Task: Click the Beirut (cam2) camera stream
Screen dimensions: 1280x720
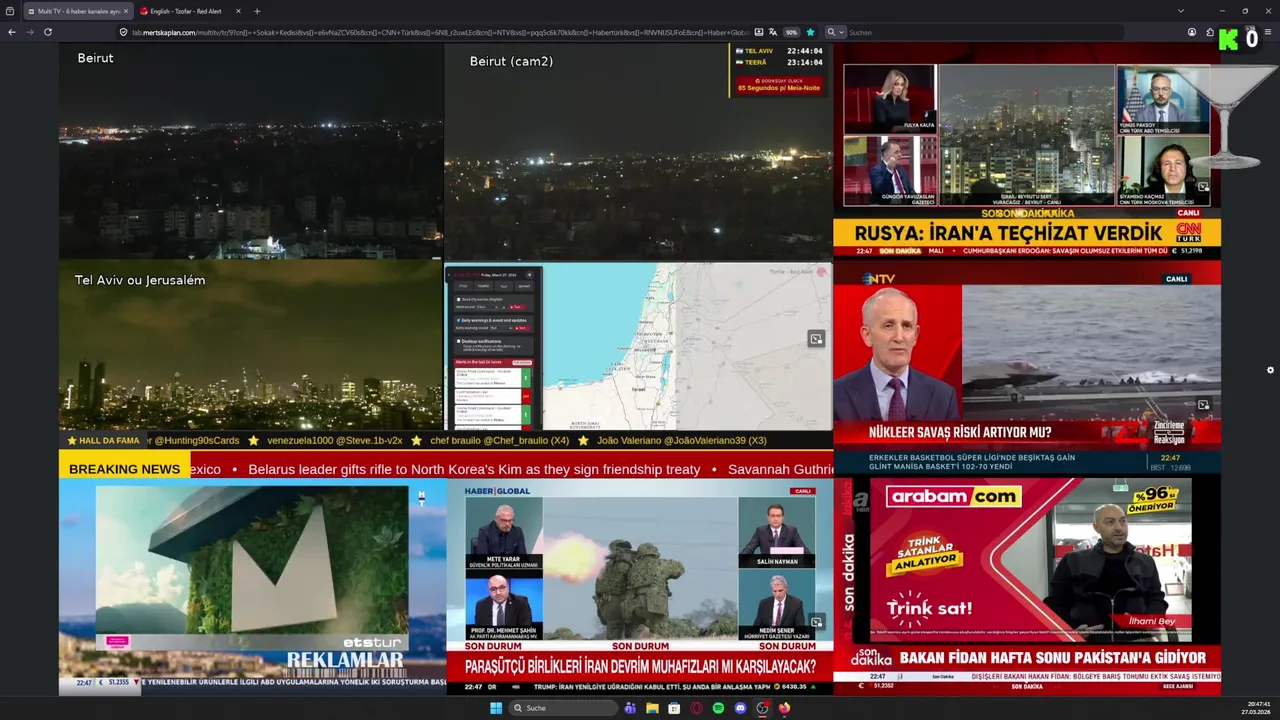Action: [x=638, y=152]
